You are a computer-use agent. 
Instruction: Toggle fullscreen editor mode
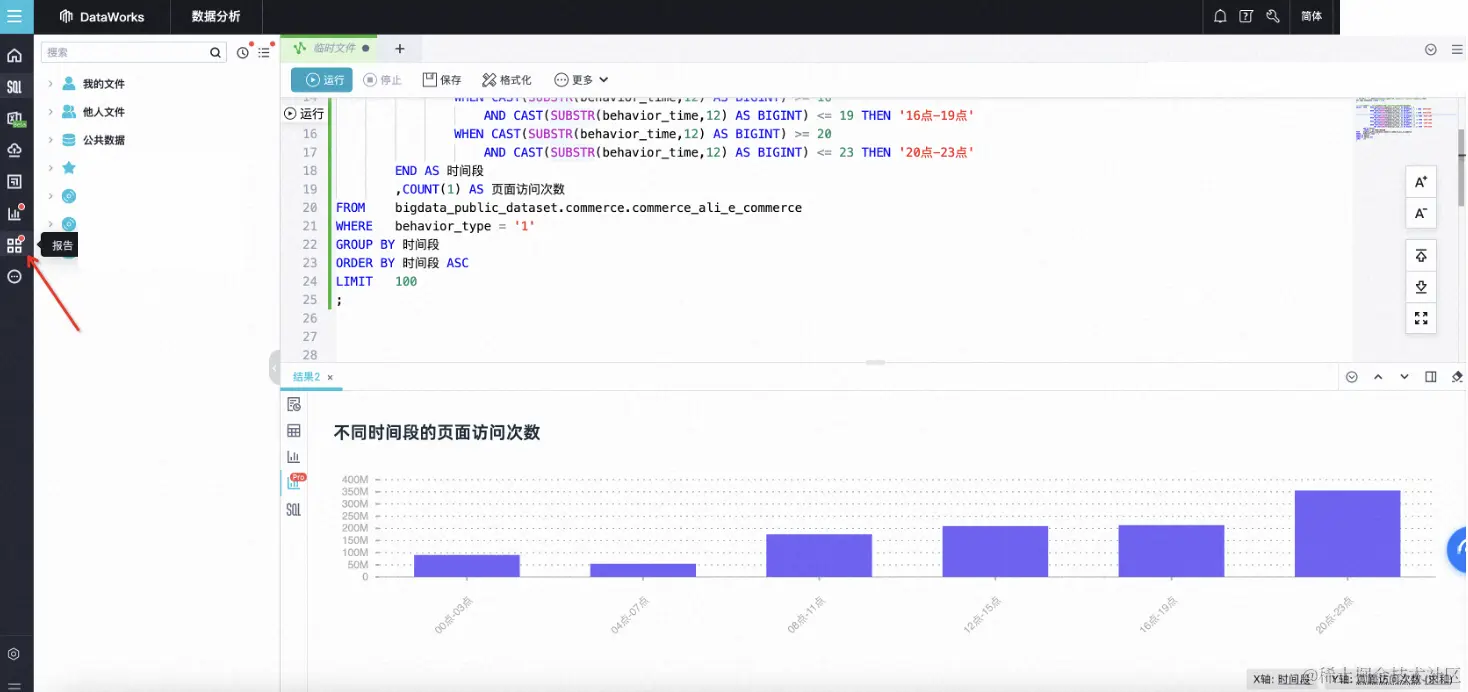[1420, 318]
